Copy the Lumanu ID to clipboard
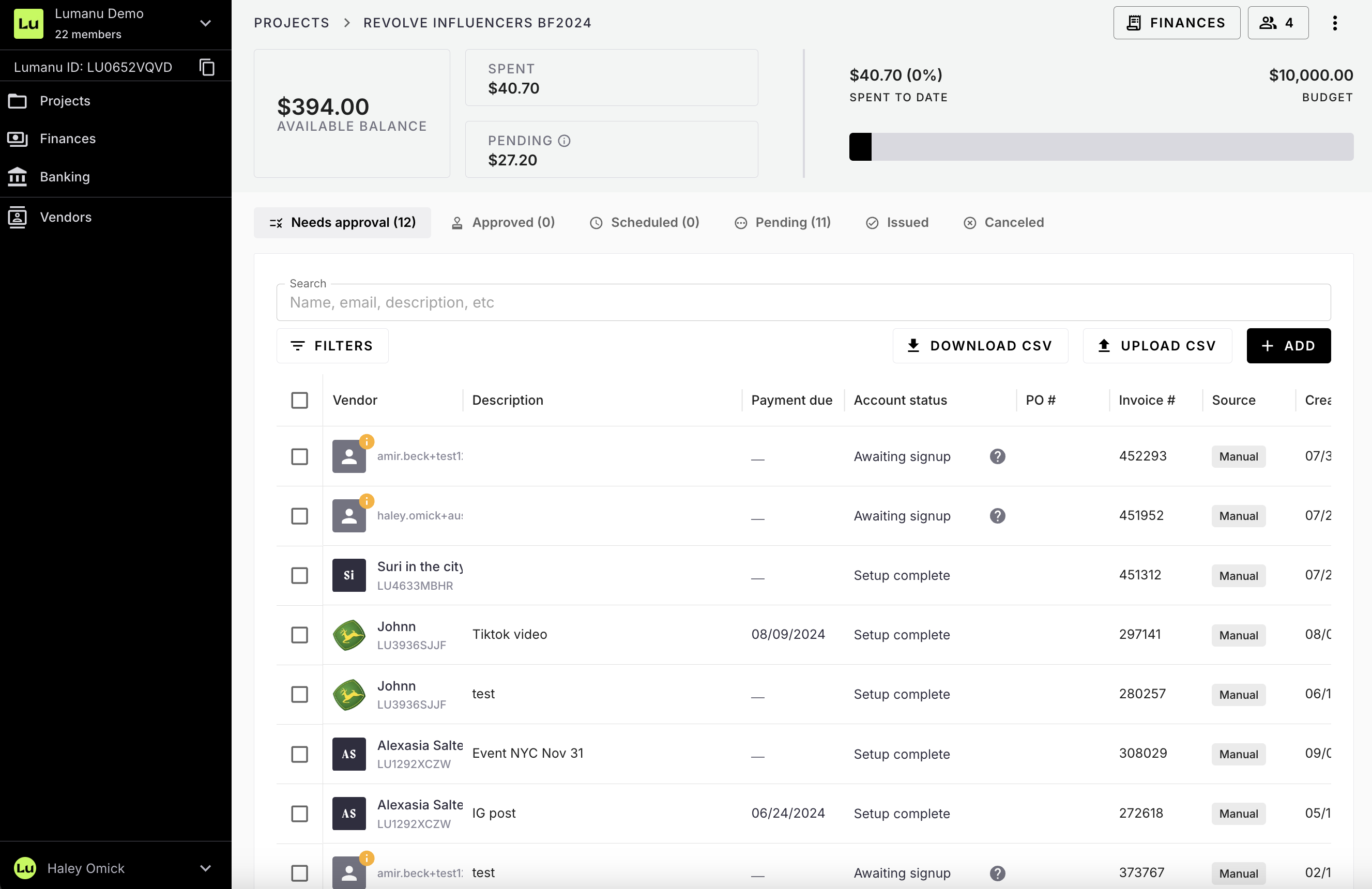The image size is (1372, 889). [207, 67]
